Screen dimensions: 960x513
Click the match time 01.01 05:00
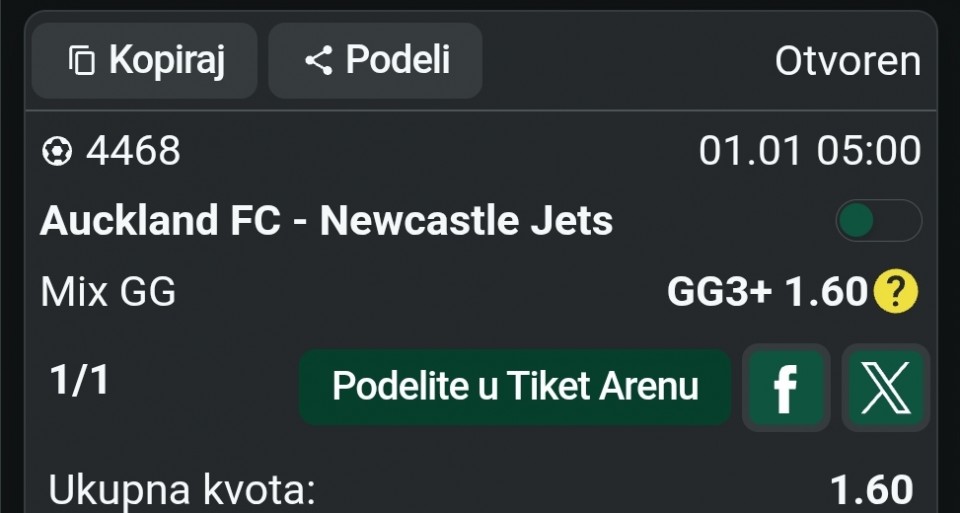point(809,151)
